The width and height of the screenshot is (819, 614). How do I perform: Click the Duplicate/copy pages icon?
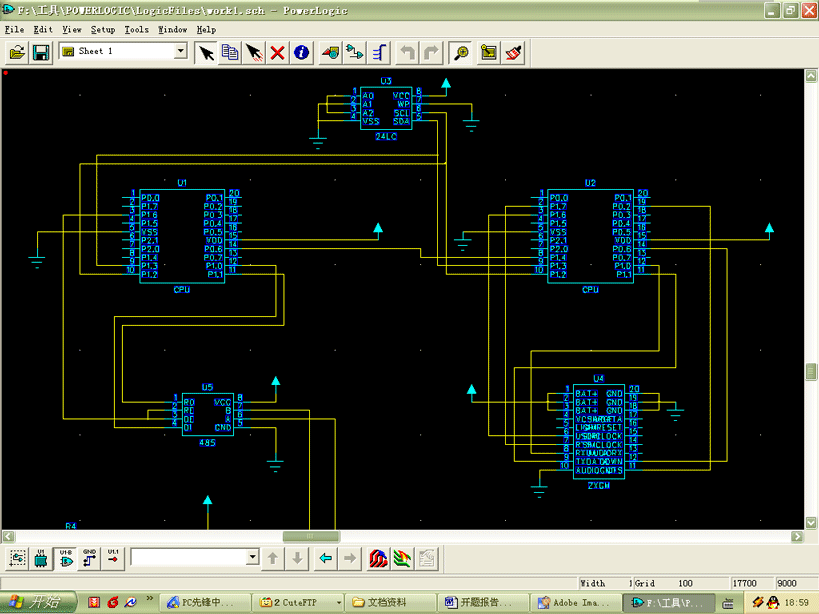pos(230,52)
